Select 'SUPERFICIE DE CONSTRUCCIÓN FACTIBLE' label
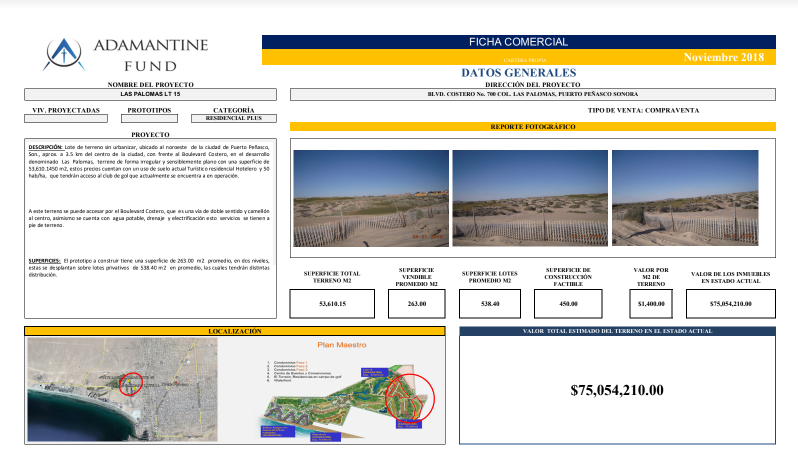 click(x=568, y=277)
